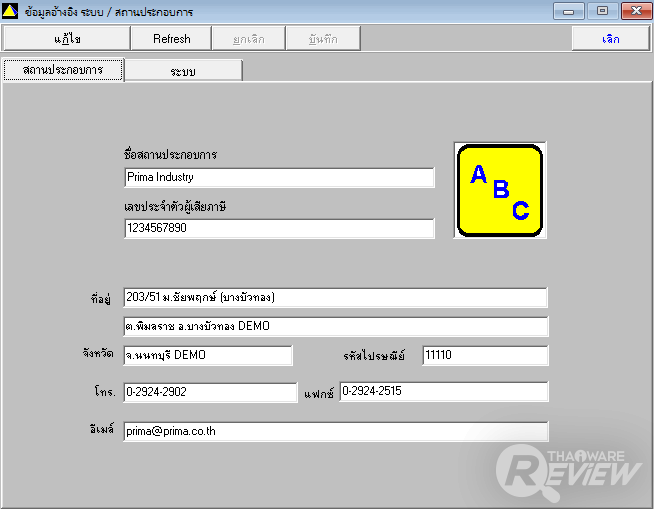Viewport: 654px width, 509px height.
Task: Click the อีเมล์ label
Action: [102, 428]
